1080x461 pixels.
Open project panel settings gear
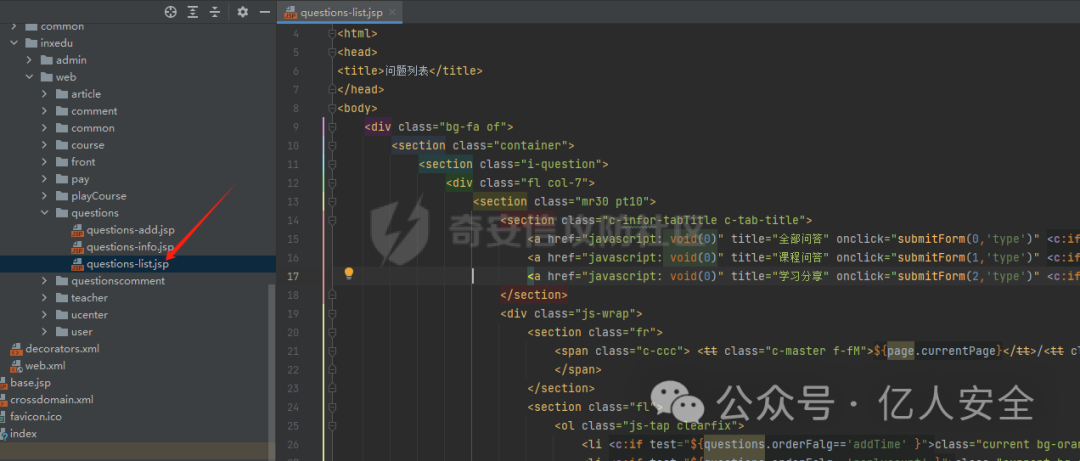coord(242,12)
